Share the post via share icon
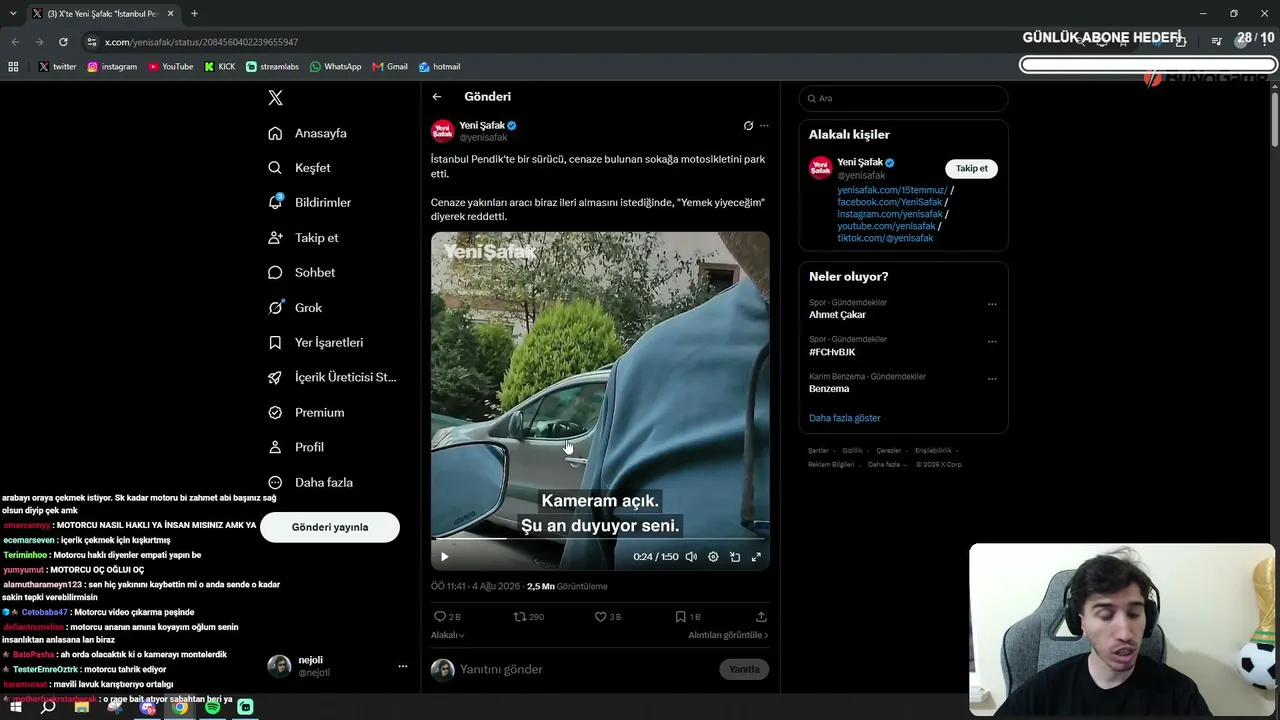The image size is (1280, 720). coord(761,617)
